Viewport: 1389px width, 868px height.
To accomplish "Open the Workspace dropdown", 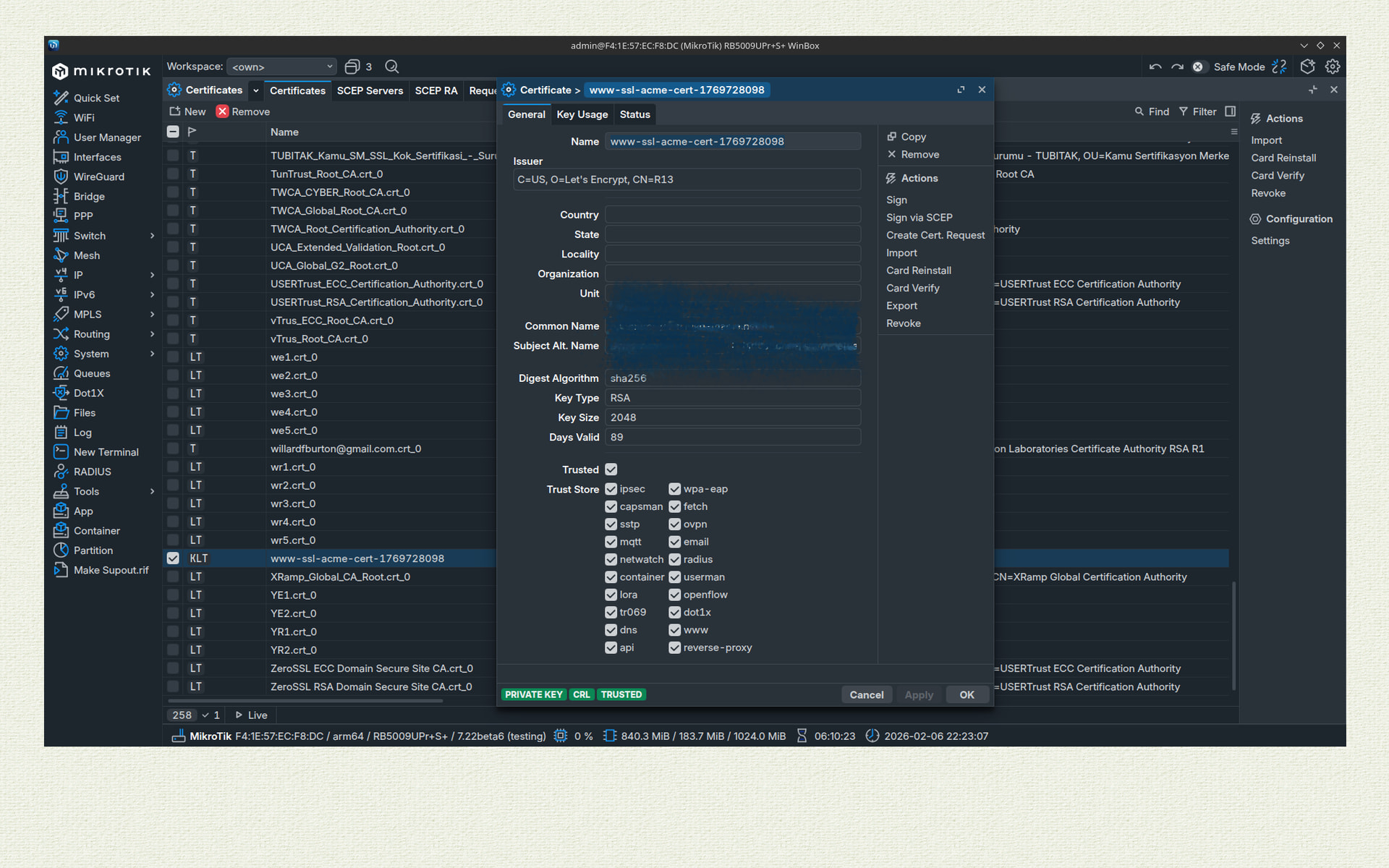I will 281,67.
